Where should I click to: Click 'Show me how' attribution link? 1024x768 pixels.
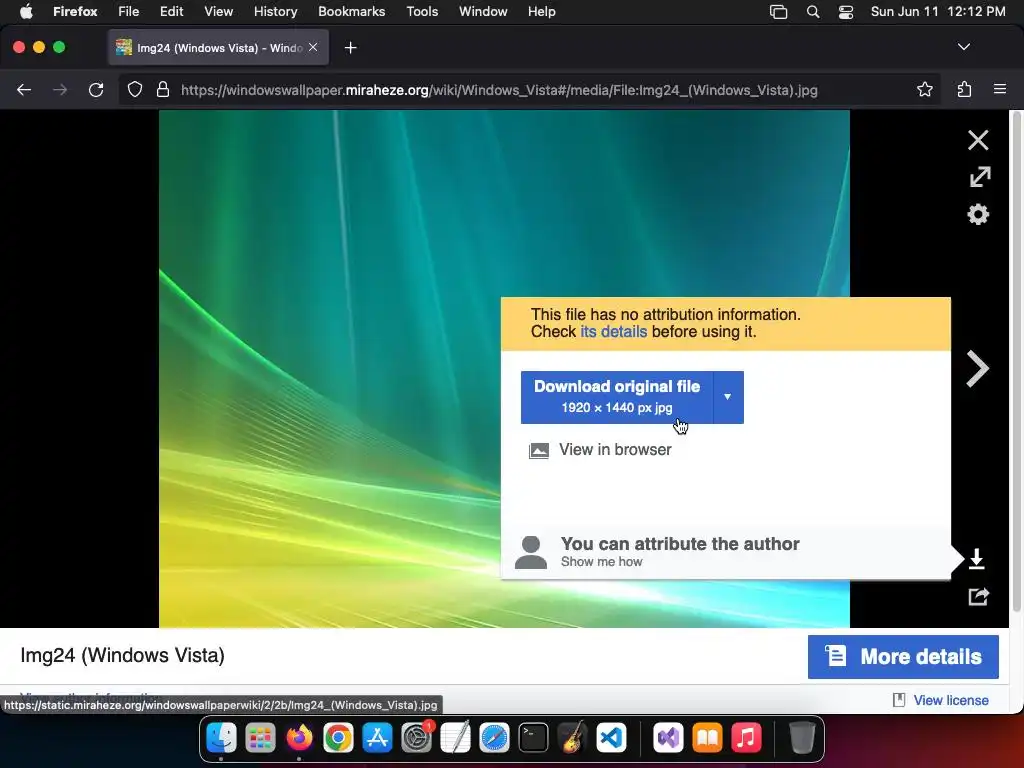[601, 562]
